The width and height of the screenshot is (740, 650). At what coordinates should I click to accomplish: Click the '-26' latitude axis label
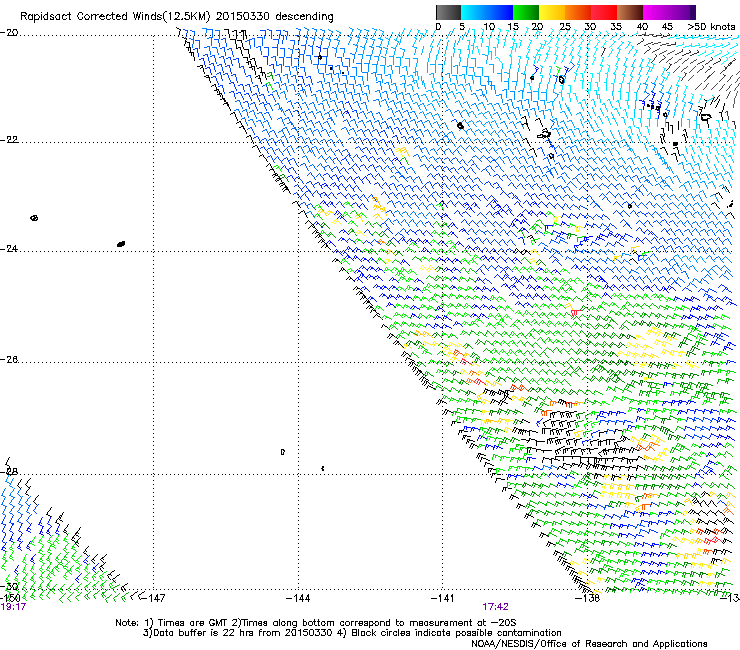pos(9,360)
